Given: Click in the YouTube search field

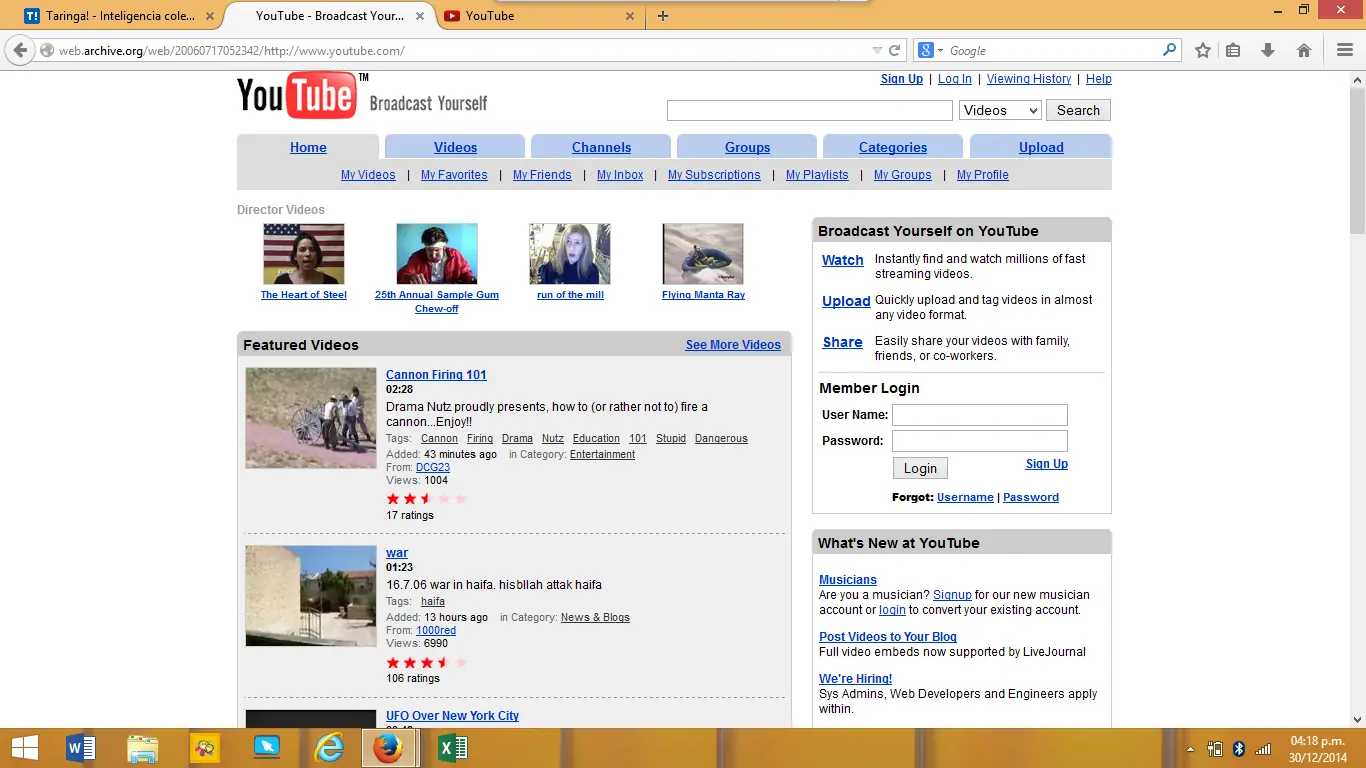Looking at the screenshot, I should (810, 110).
